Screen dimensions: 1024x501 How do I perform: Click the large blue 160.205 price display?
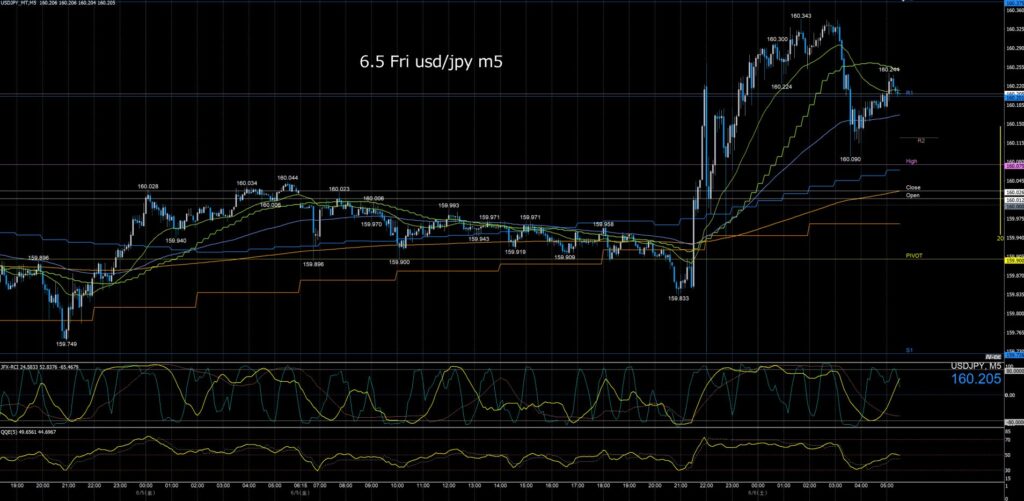click(x=976, y=379)
